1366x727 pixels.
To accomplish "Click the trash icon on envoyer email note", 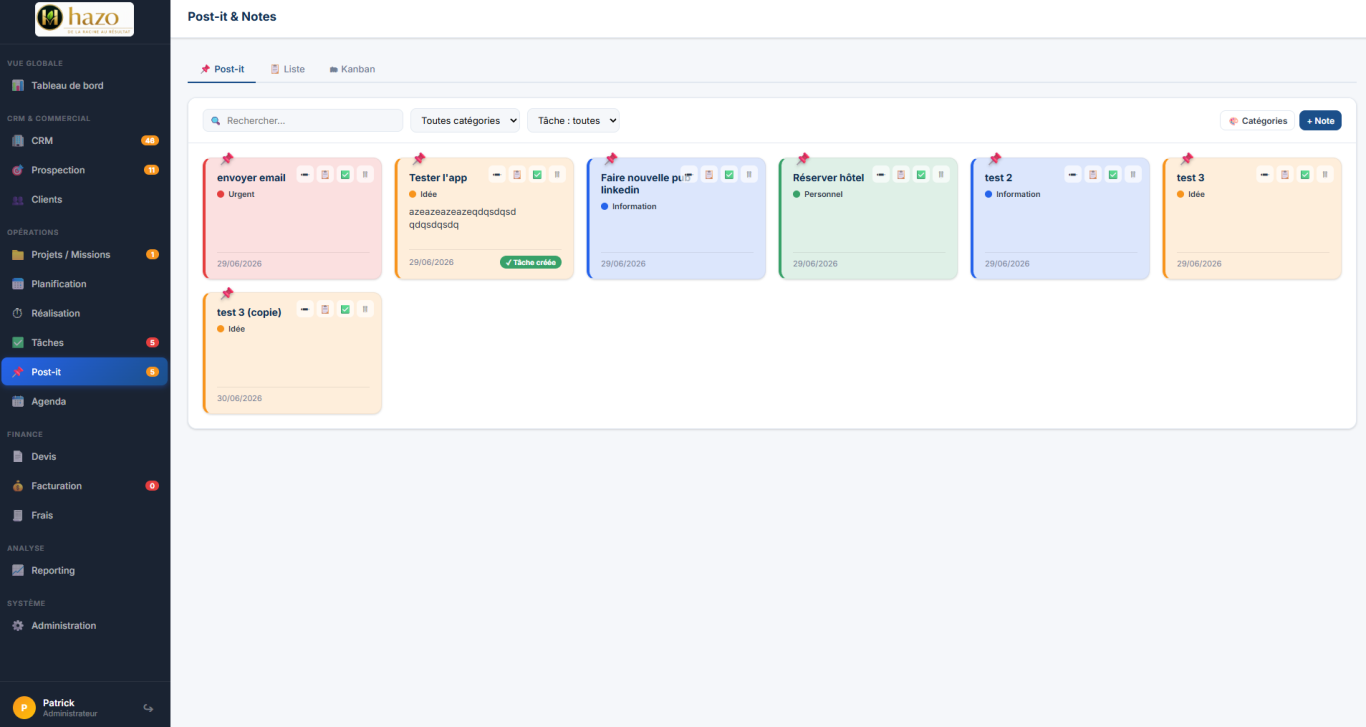I will (365, 174).
